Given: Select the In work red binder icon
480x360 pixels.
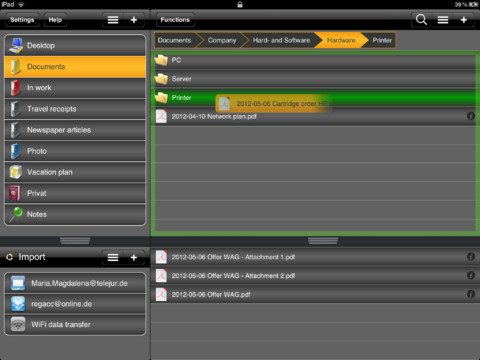Looking at the screenshot, I should pyautogui.click(x=15, y=88).
